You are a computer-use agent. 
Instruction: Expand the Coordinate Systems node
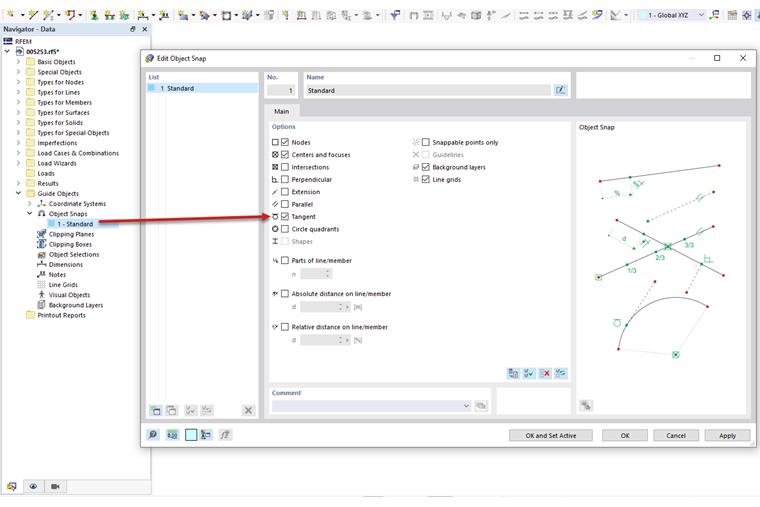coord(30,204)
